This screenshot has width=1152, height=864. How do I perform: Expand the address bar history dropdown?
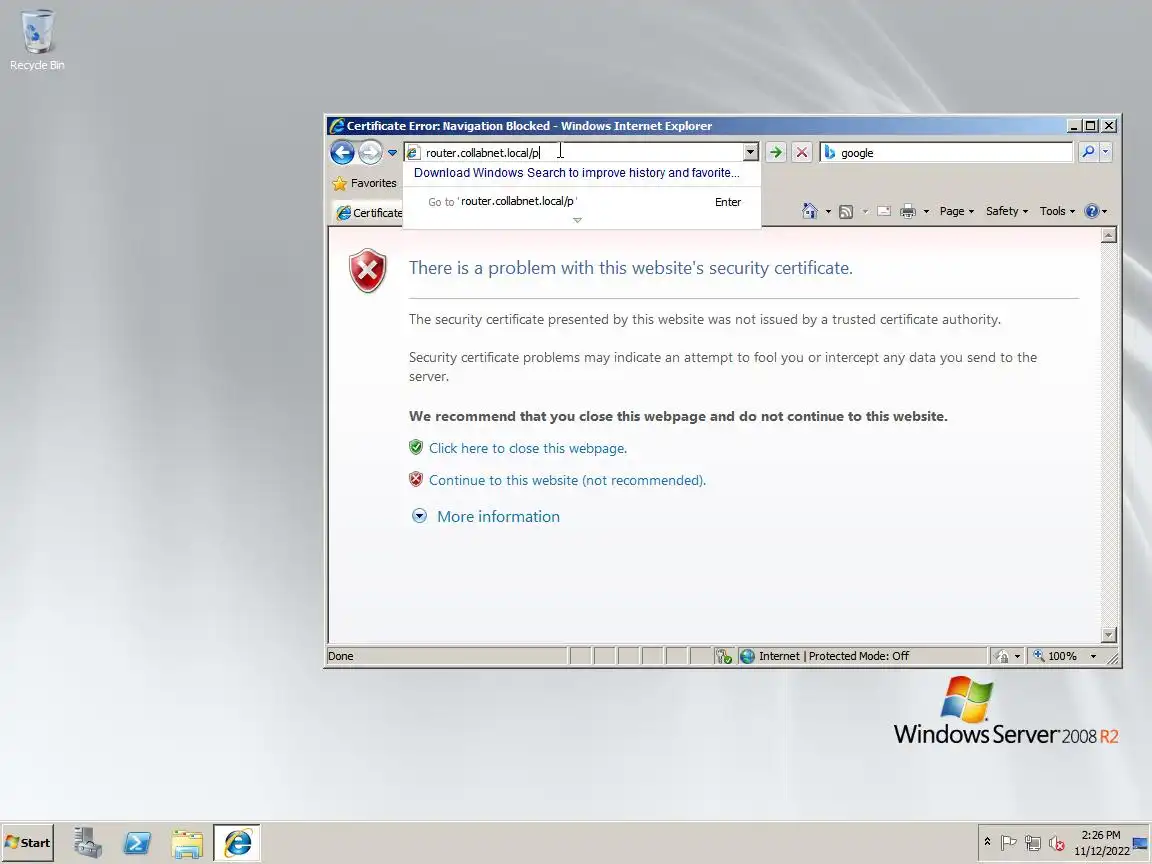point(750,152)
